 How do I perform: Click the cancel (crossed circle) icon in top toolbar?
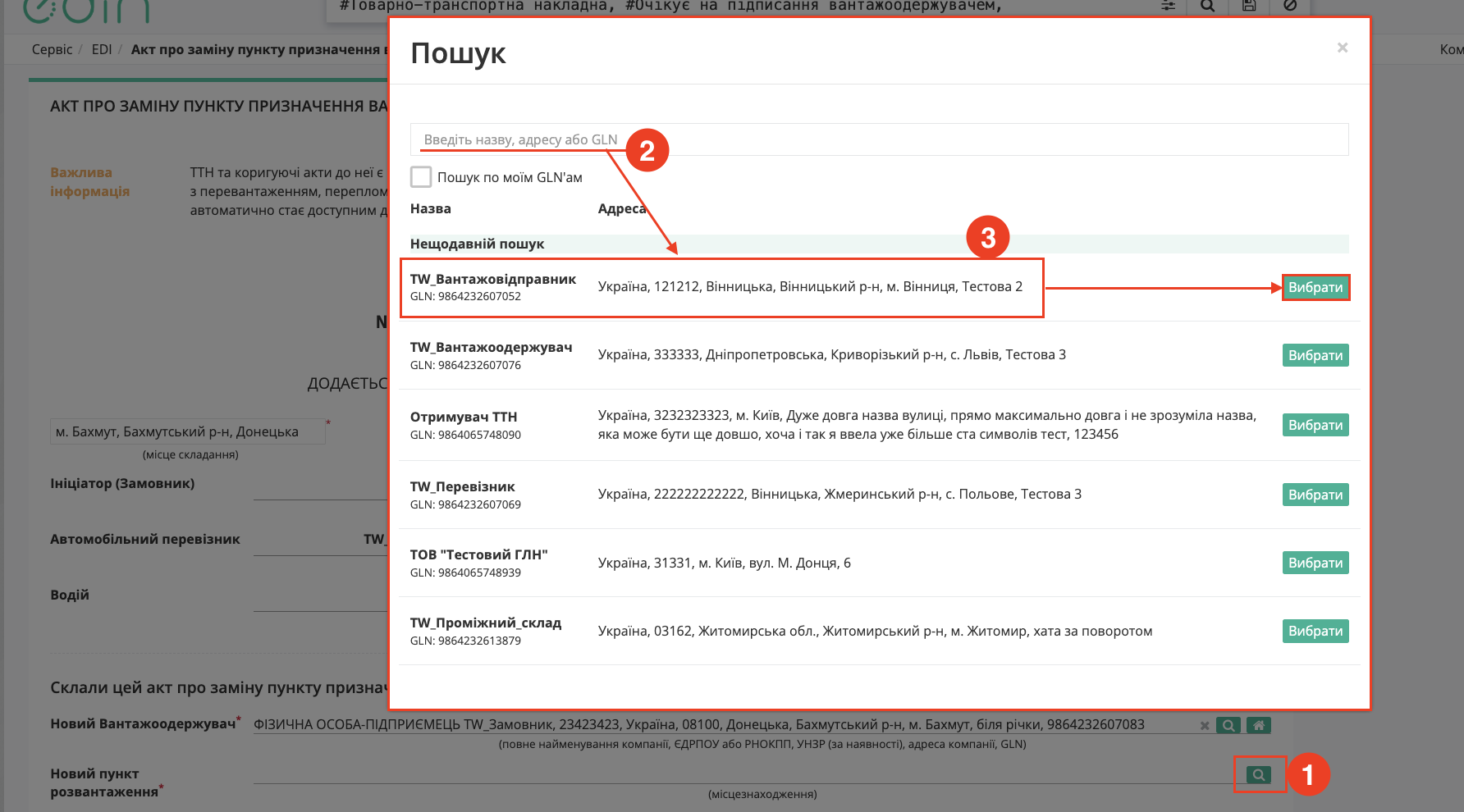tap(1290, 6)
